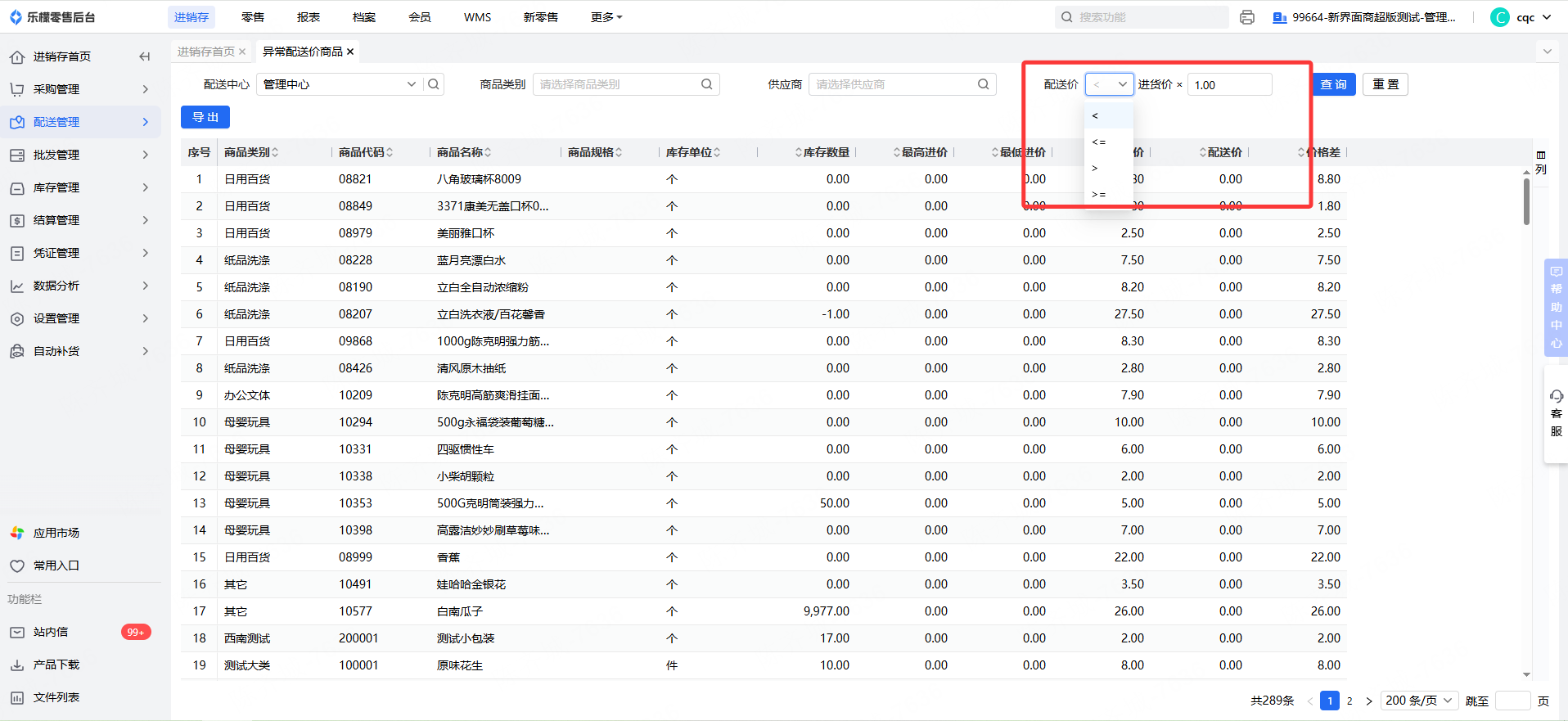The height and width of the screenshot is (721, 1568).
Task: Open the 200 条/页 page size dropdown
Action: [1420, 701]
